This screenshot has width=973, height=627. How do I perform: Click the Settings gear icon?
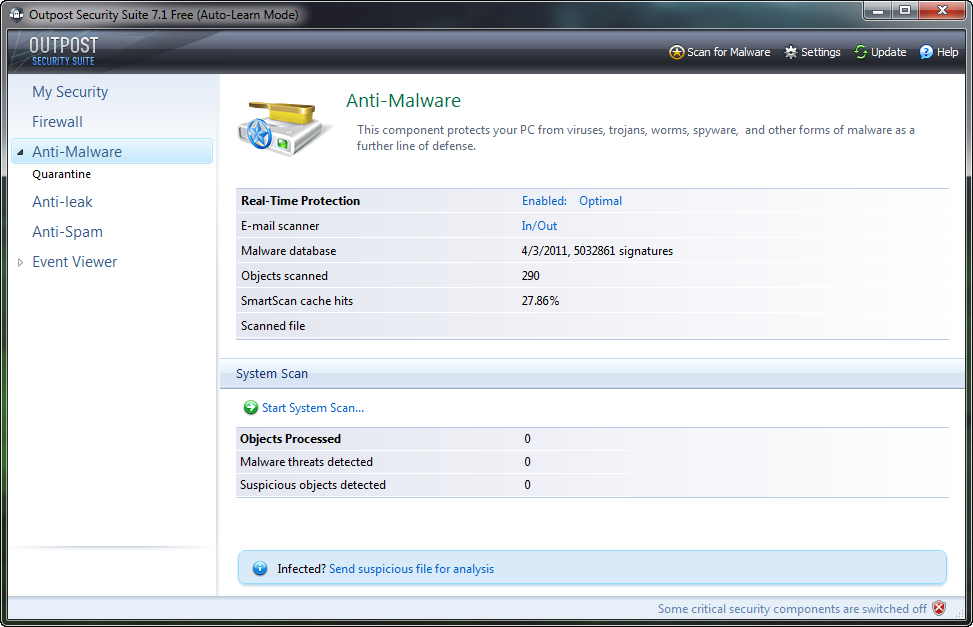point(791,52)
